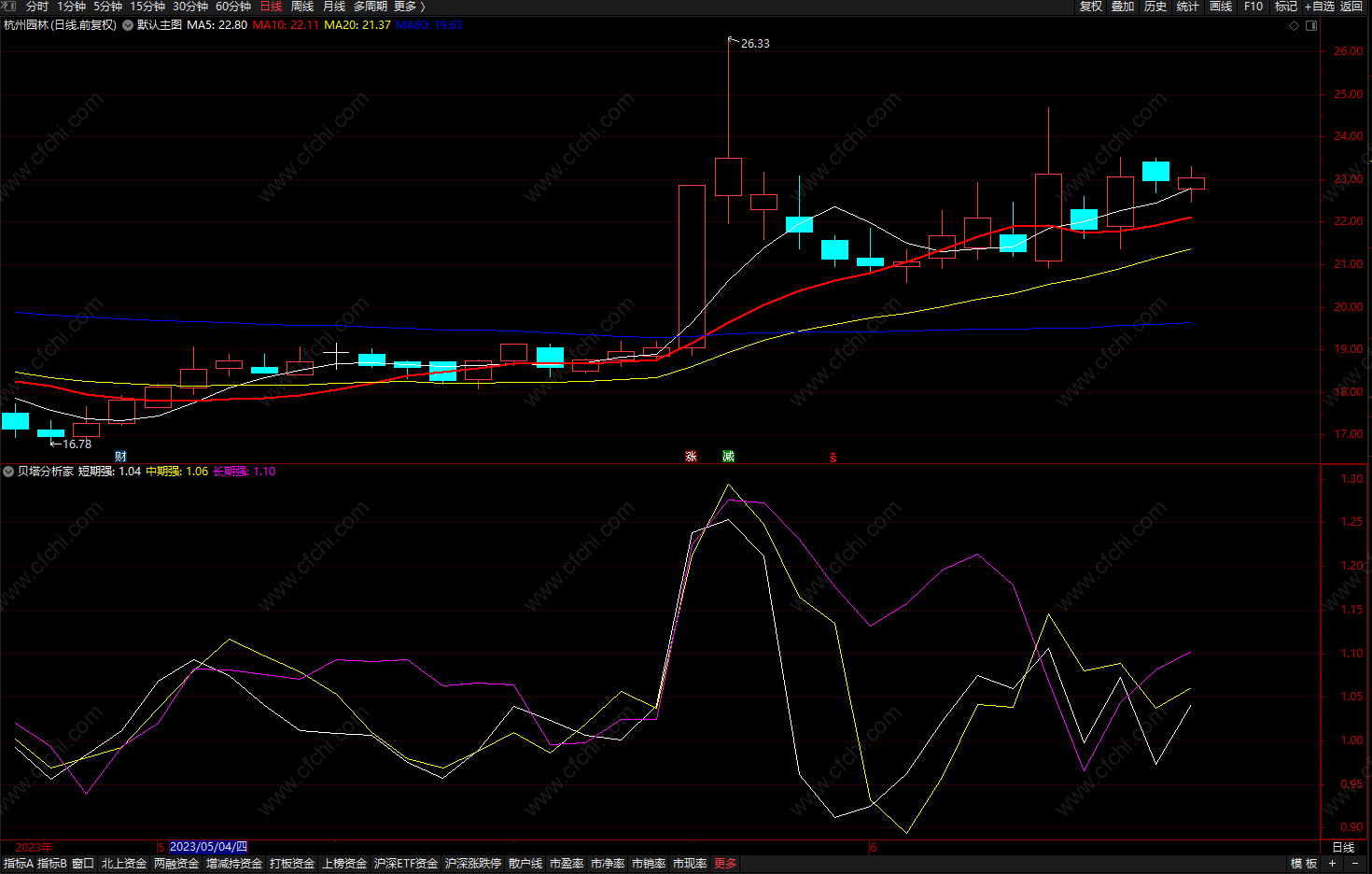Zoom out with the minus button

(1355, 864)
